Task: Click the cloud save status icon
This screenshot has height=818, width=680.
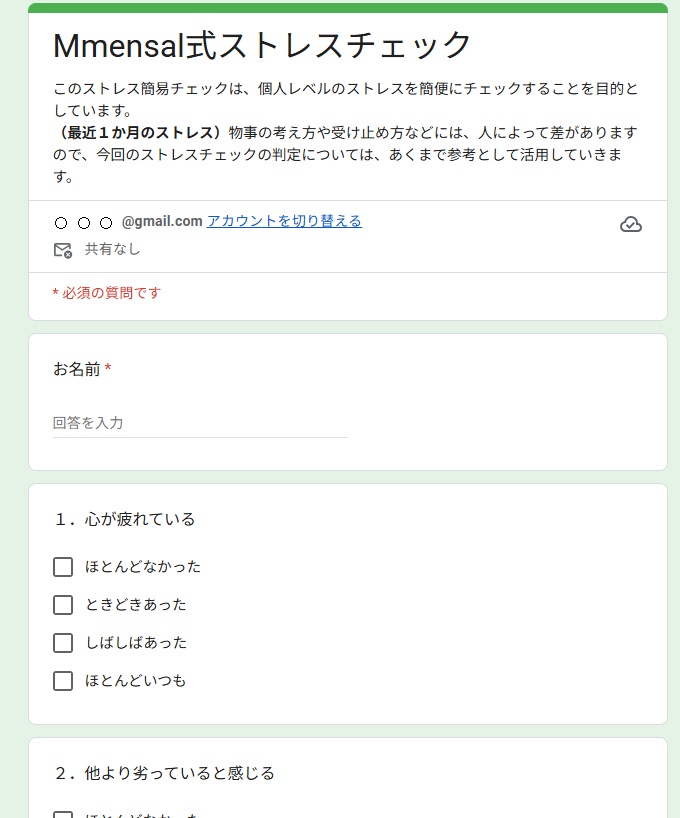Action: pos(631,224)
